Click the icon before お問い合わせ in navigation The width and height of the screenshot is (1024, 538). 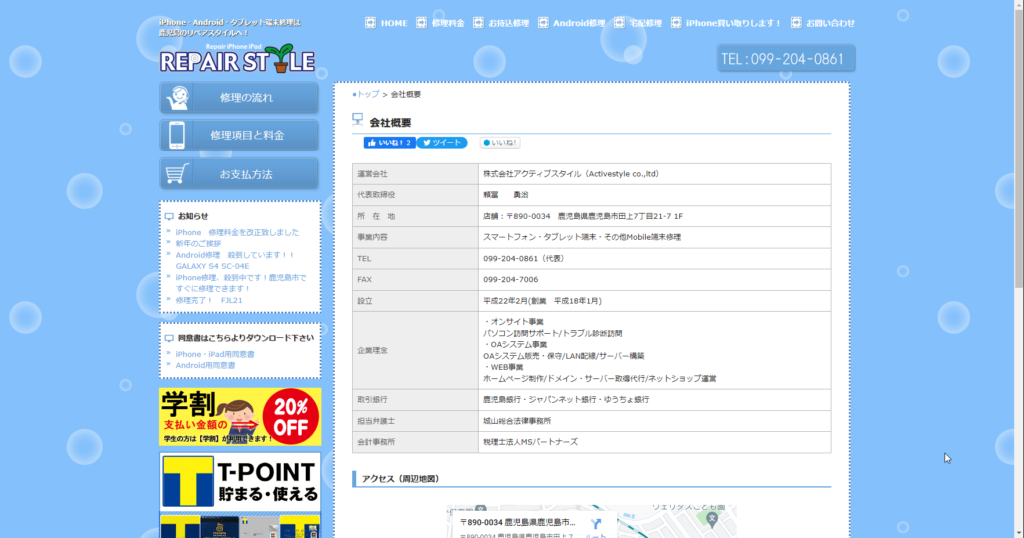[796, 23]
